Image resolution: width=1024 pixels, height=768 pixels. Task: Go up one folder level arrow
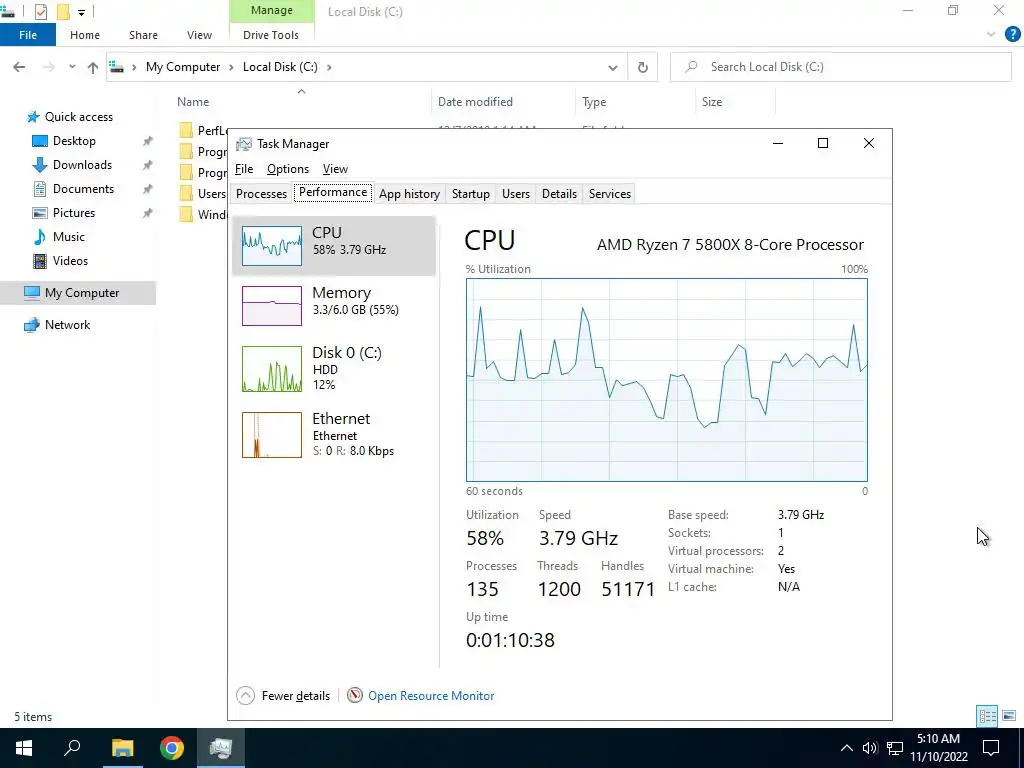pos(93,67)
